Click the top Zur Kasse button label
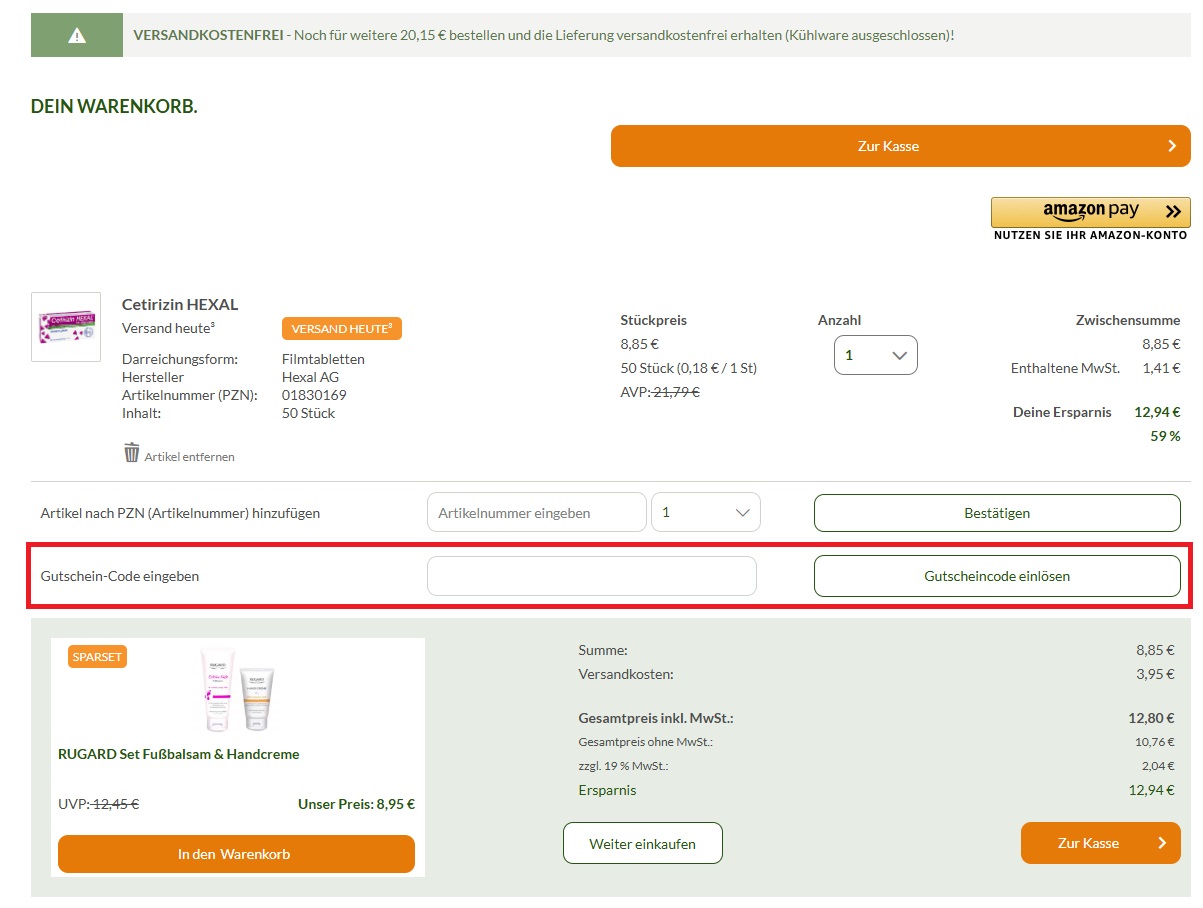 (888, 146)
